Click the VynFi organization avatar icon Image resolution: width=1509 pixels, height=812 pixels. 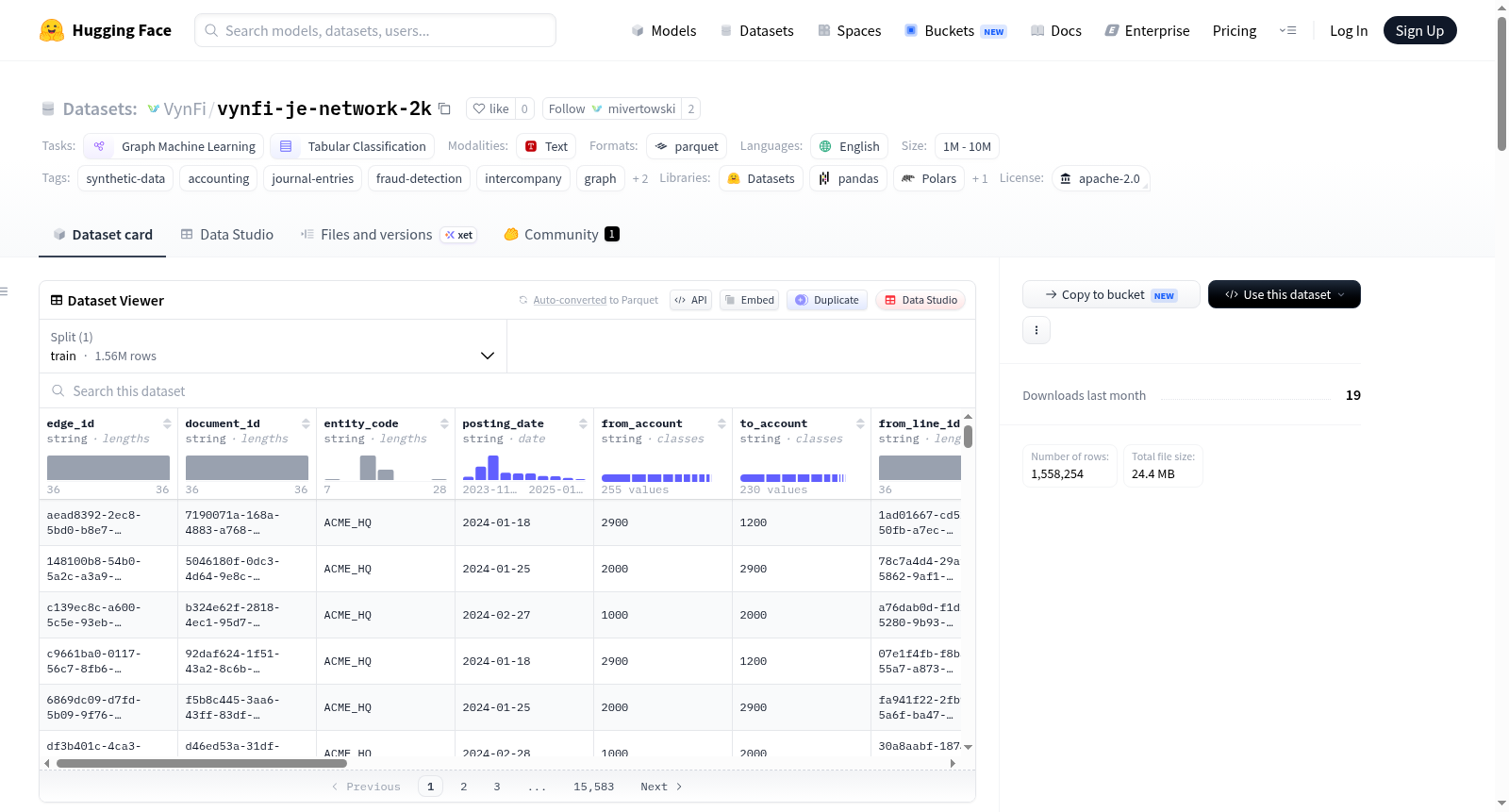[154, 109]
